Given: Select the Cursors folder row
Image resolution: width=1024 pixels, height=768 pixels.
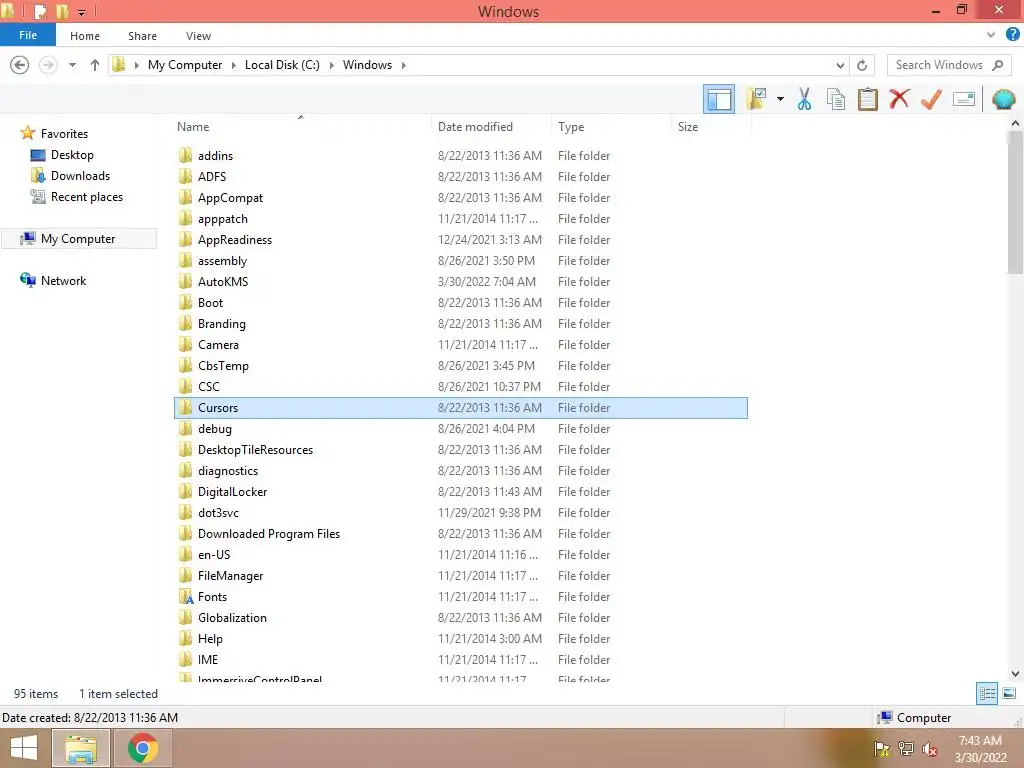Looking at the screenshot, I should pos(461,408).
